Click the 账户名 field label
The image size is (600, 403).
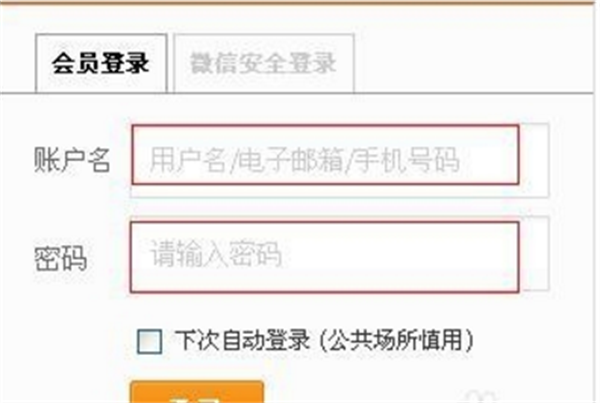pos(72,159)
